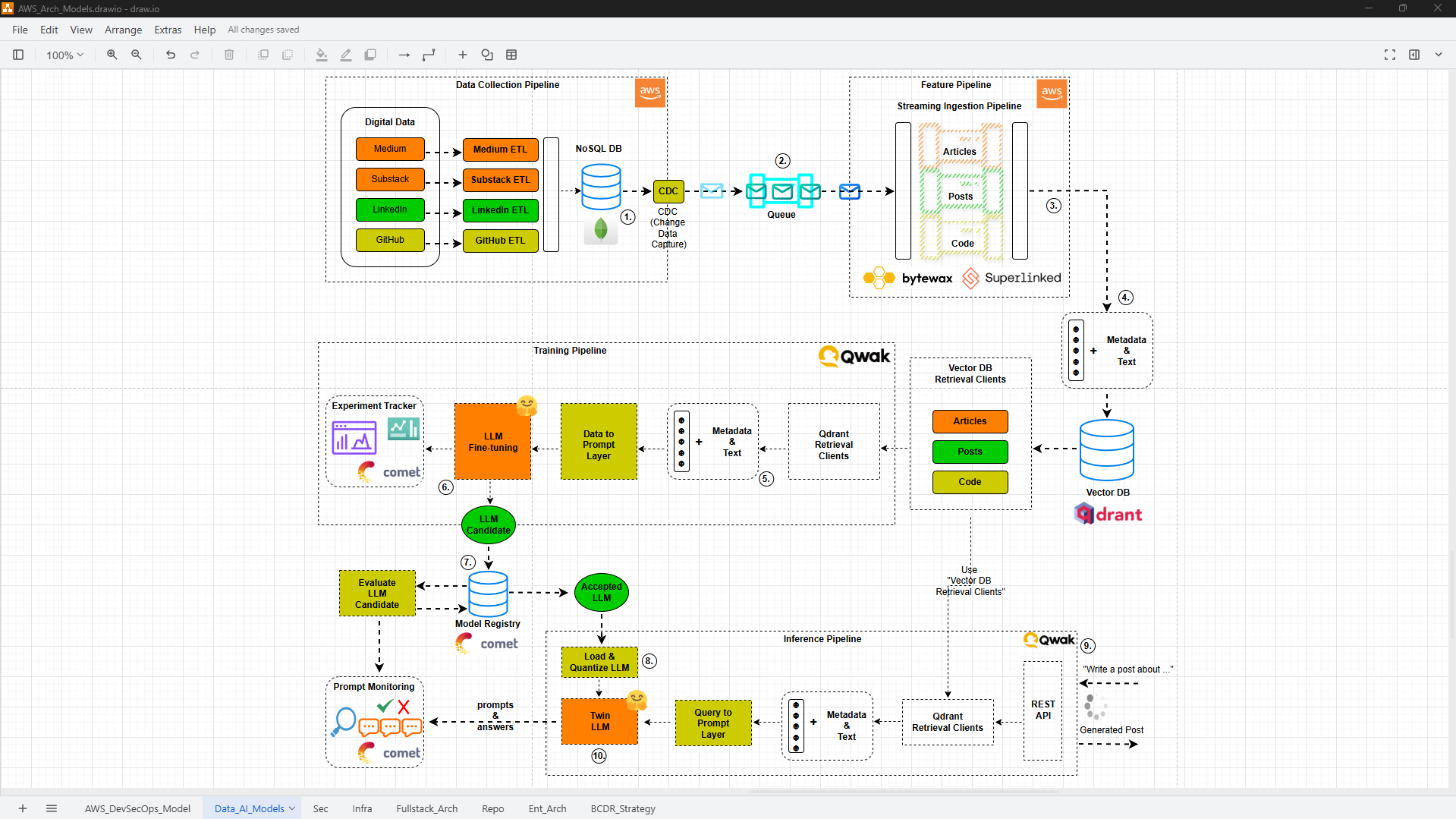Select the Connection arrow style icon

point(404,55)
